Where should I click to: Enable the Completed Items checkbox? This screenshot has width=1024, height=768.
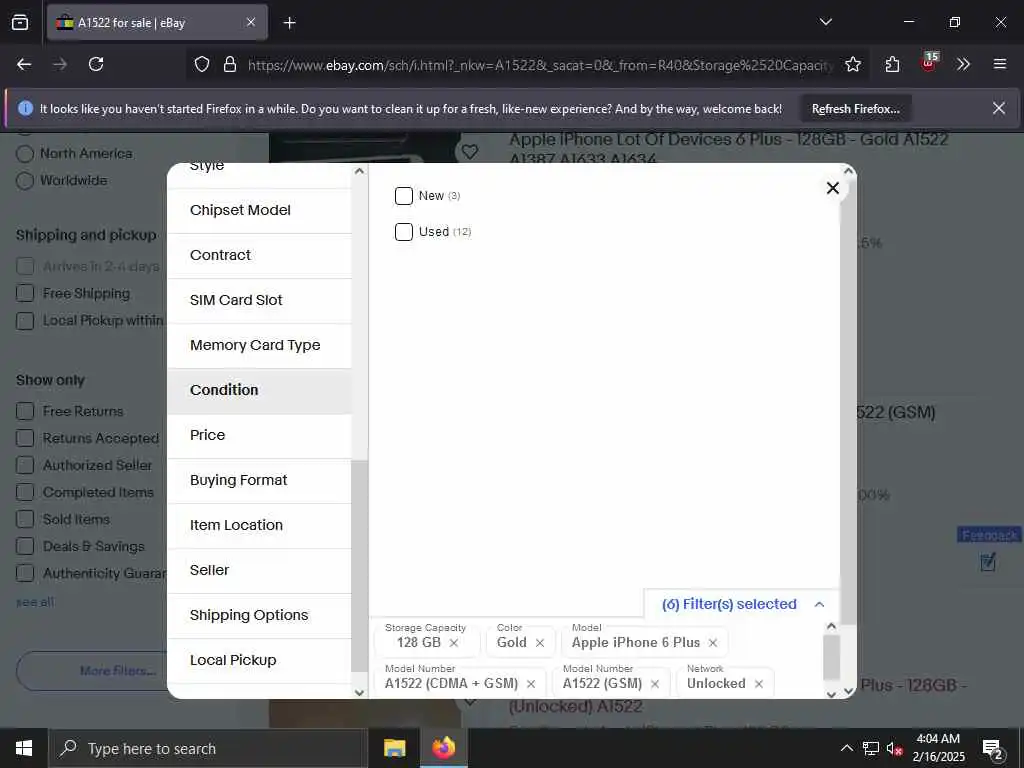[x=25, y=492]
